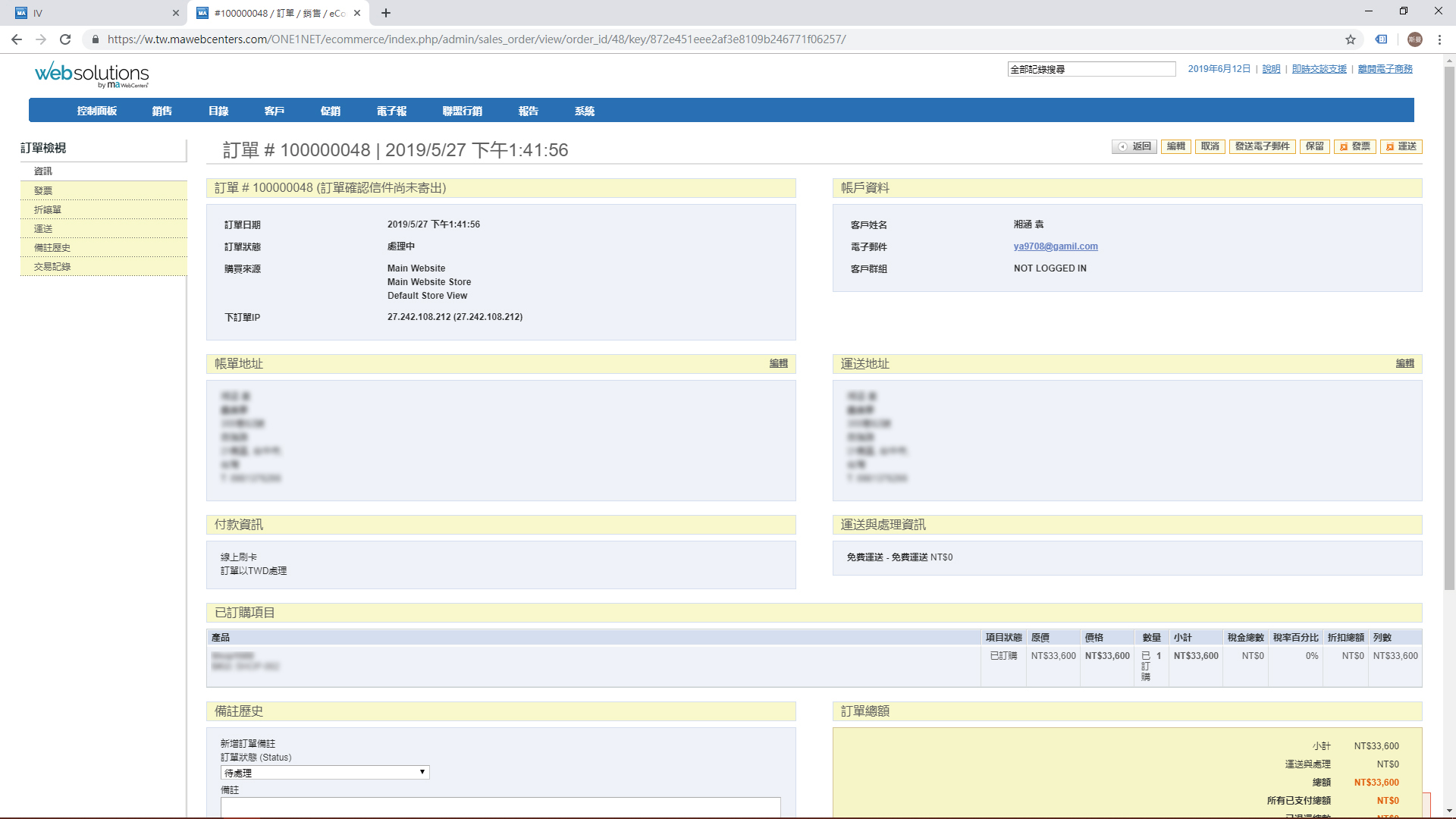Close the IV browser tab

point(175,13)
